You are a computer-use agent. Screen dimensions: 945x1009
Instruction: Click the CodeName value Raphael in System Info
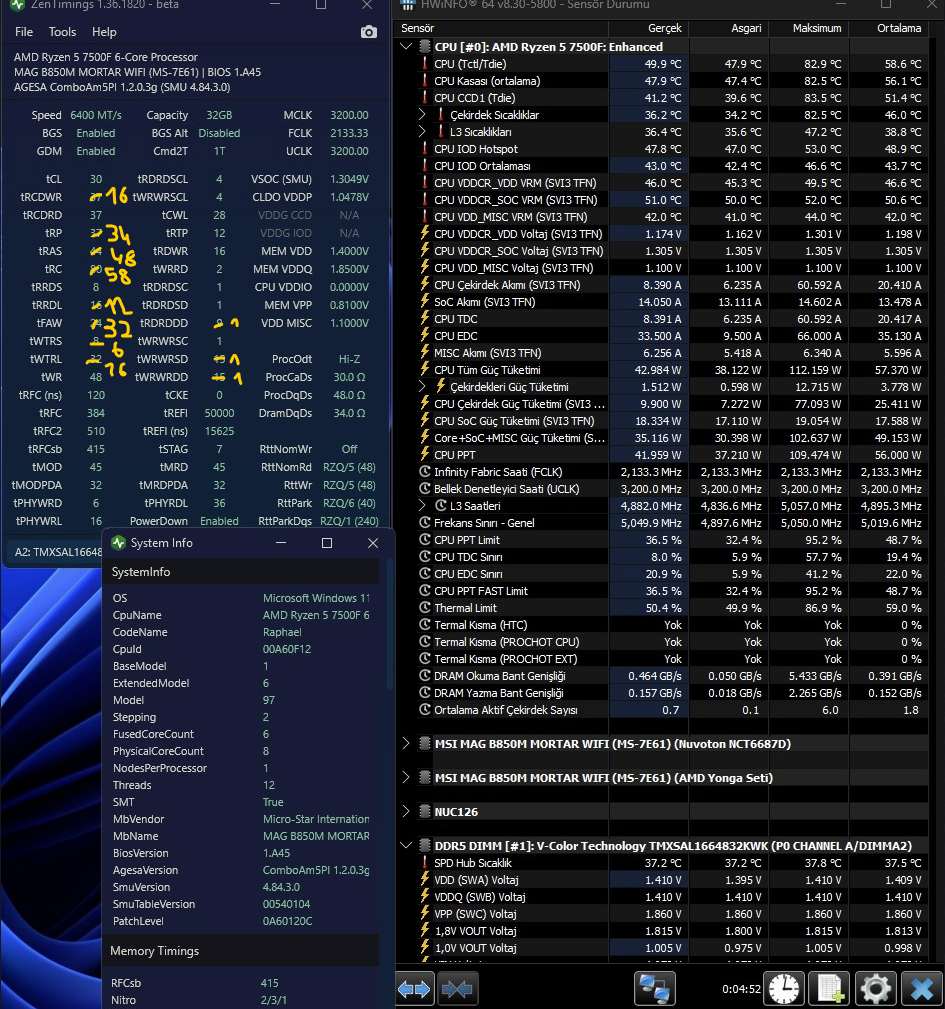[x=282, y=632]
